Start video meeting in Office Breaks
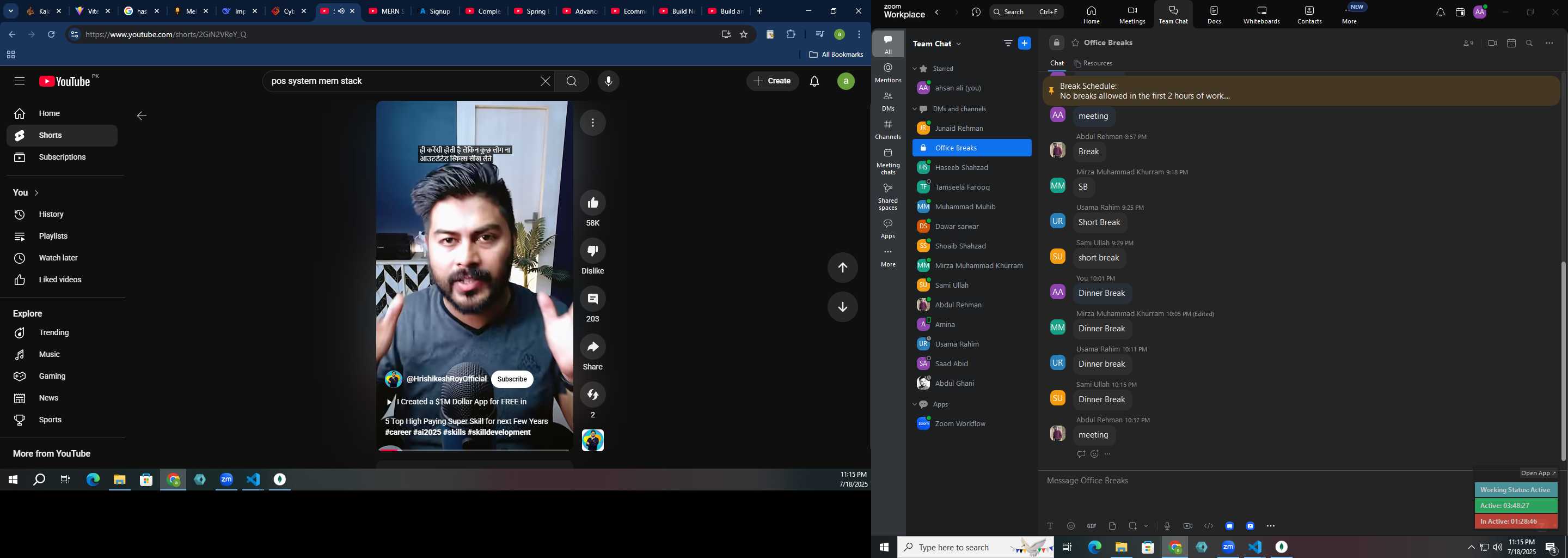 (x=1491, y=43)
